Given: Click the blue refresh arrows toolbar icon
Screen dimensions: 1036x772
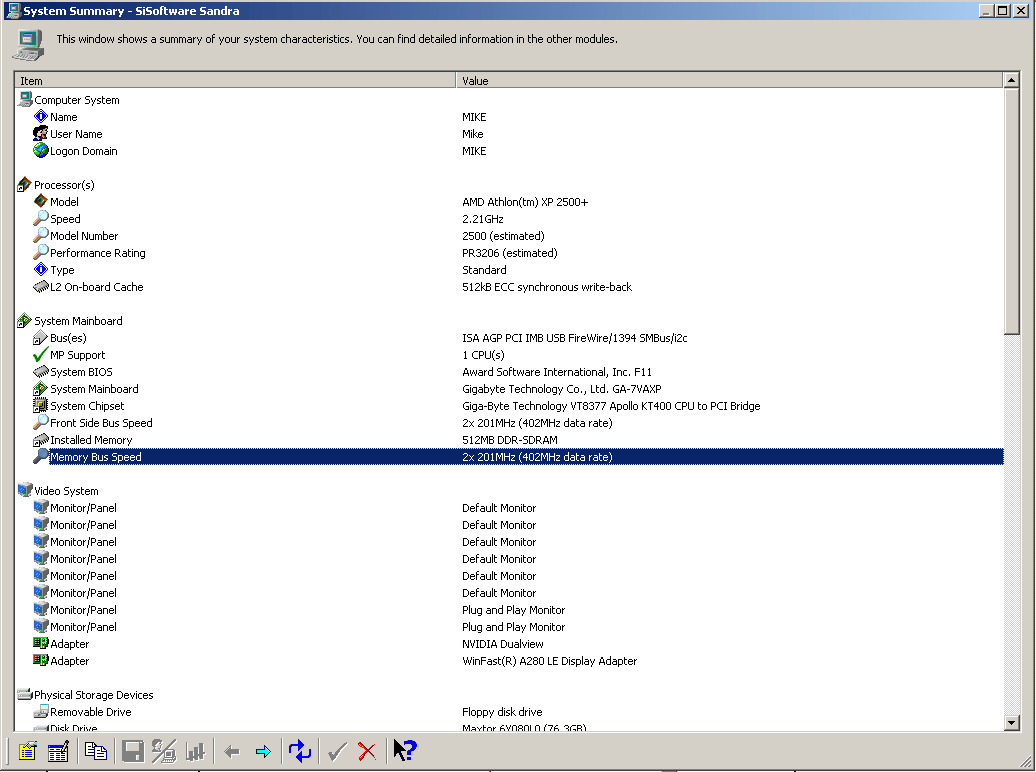Looking at the screenshot, I should point(299,752).
